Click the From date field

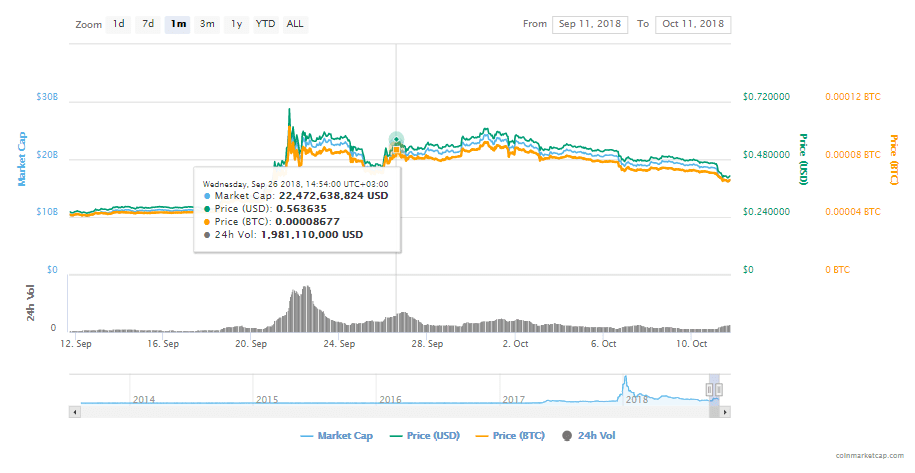pyautogui.click(x=589, y=24)
